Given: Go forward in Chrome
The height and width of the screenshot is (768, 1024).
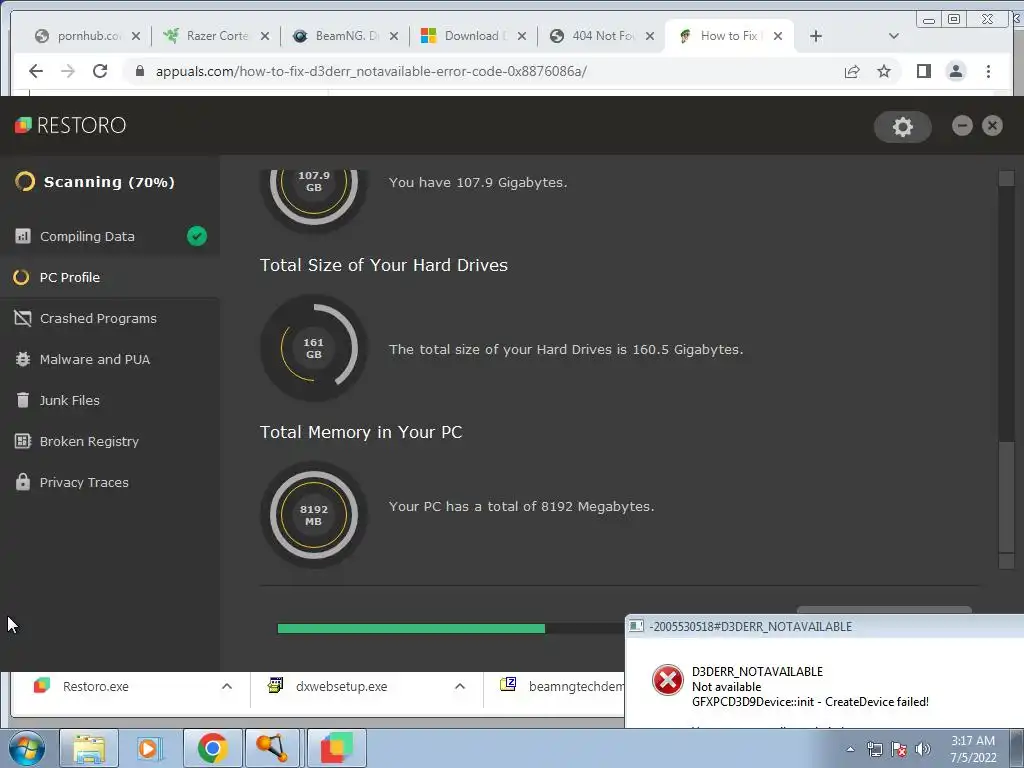Looking at the screenshot, I should tap(68, 71).
